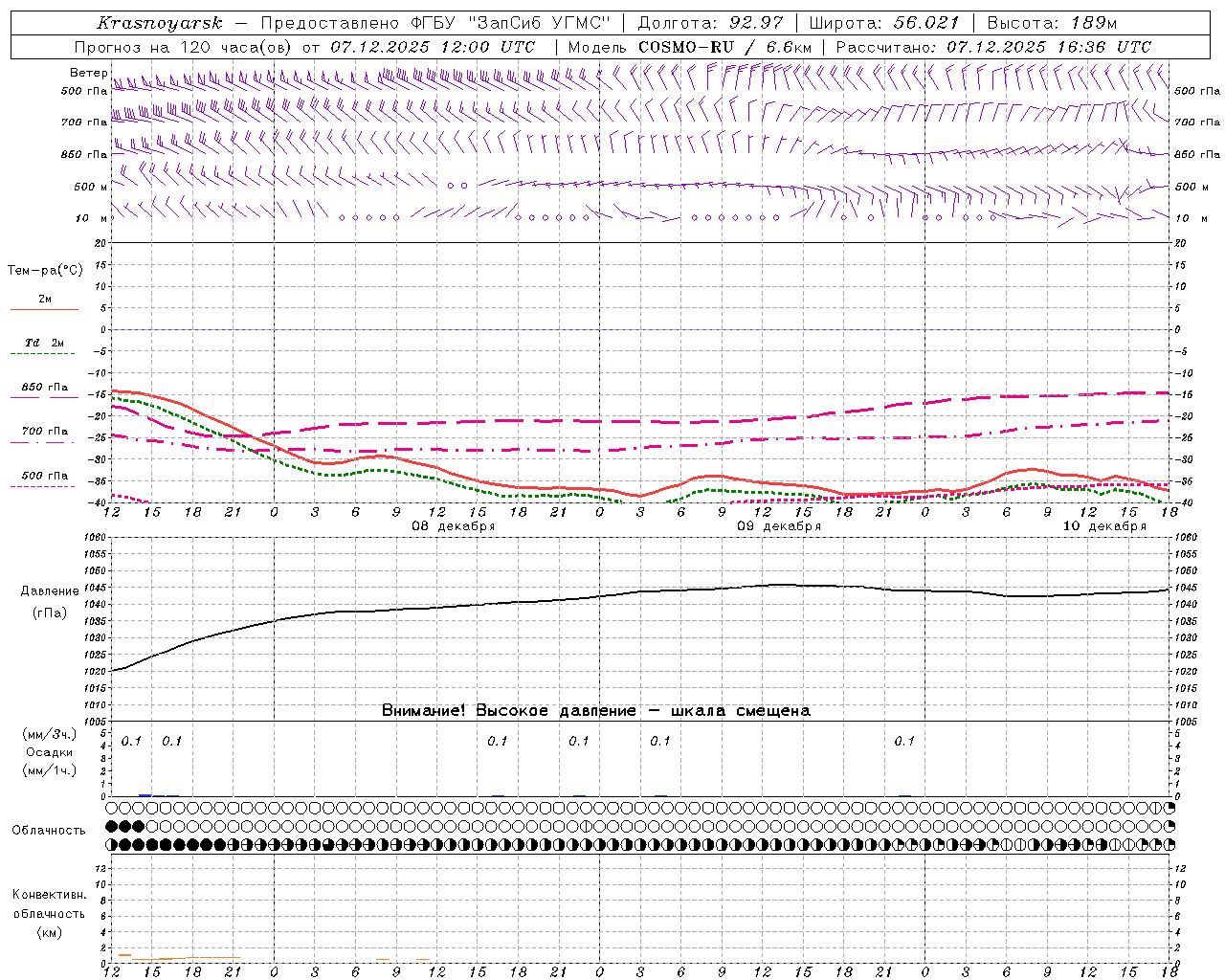Click the "Krasnoyarsk" station title
The image size is (1225, 980).
pos(160,23)
